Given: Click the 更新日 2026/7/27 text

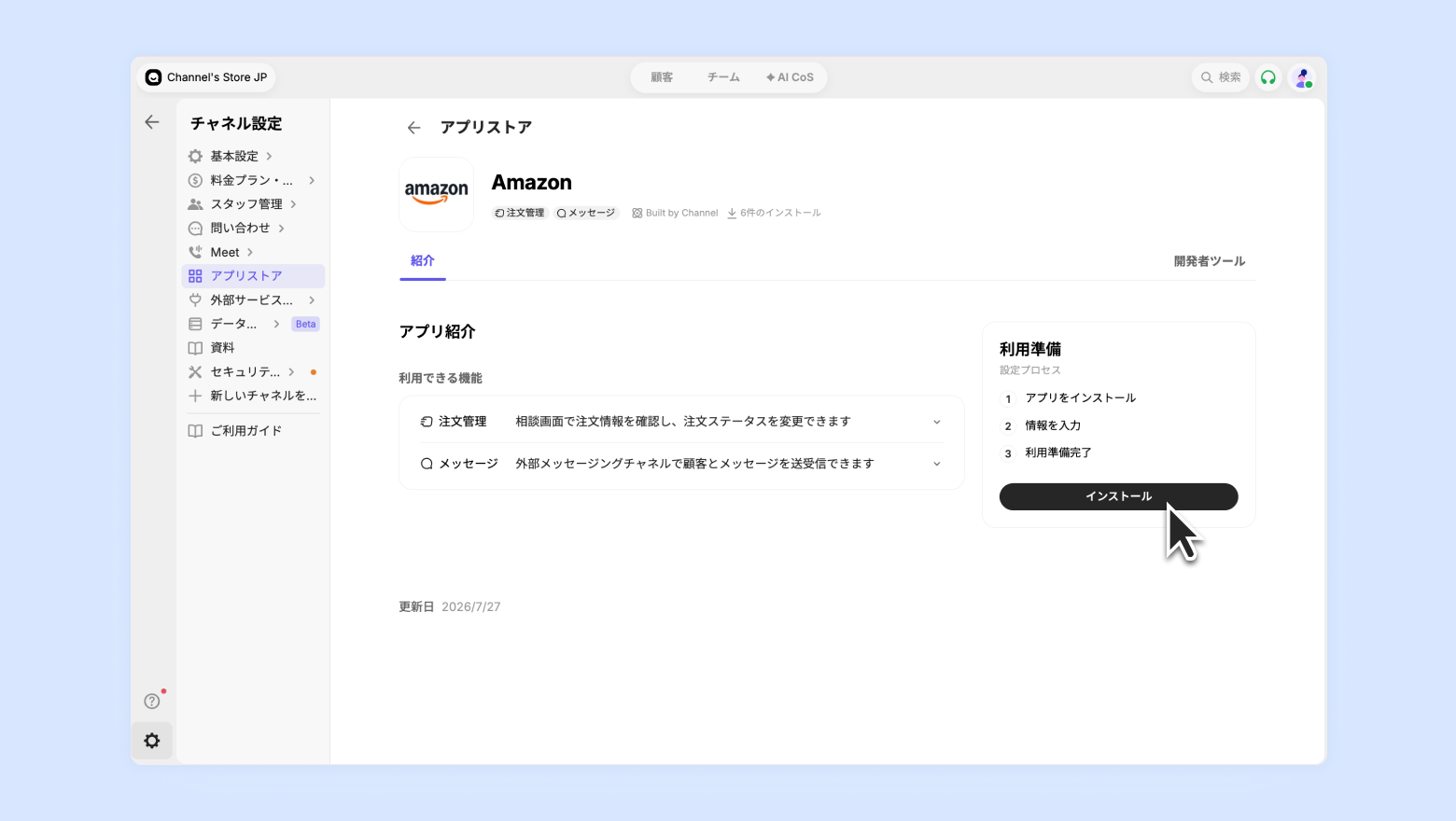Looking at the screenshot, I should point(450,606).
